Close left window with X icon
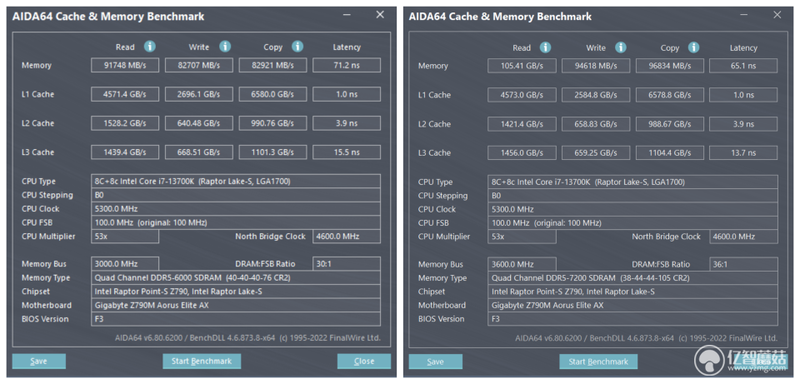This screenshot has width=800, height=384. pos(380,15)
